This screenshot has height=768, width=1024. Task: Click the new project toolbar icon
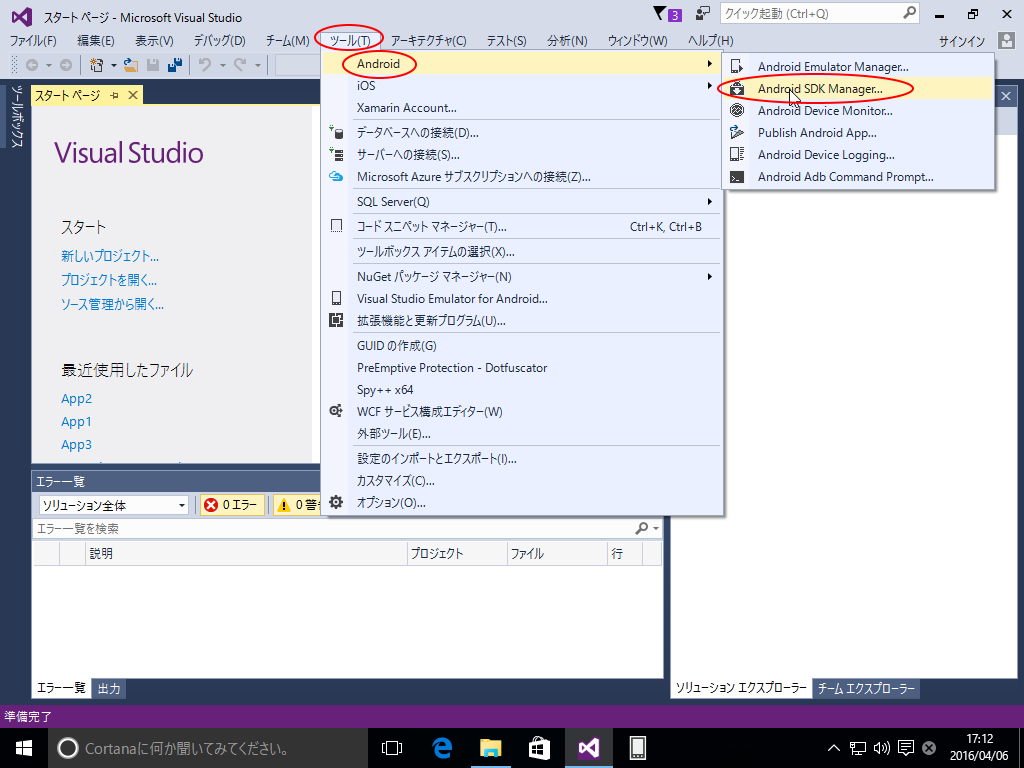(97, 65)
